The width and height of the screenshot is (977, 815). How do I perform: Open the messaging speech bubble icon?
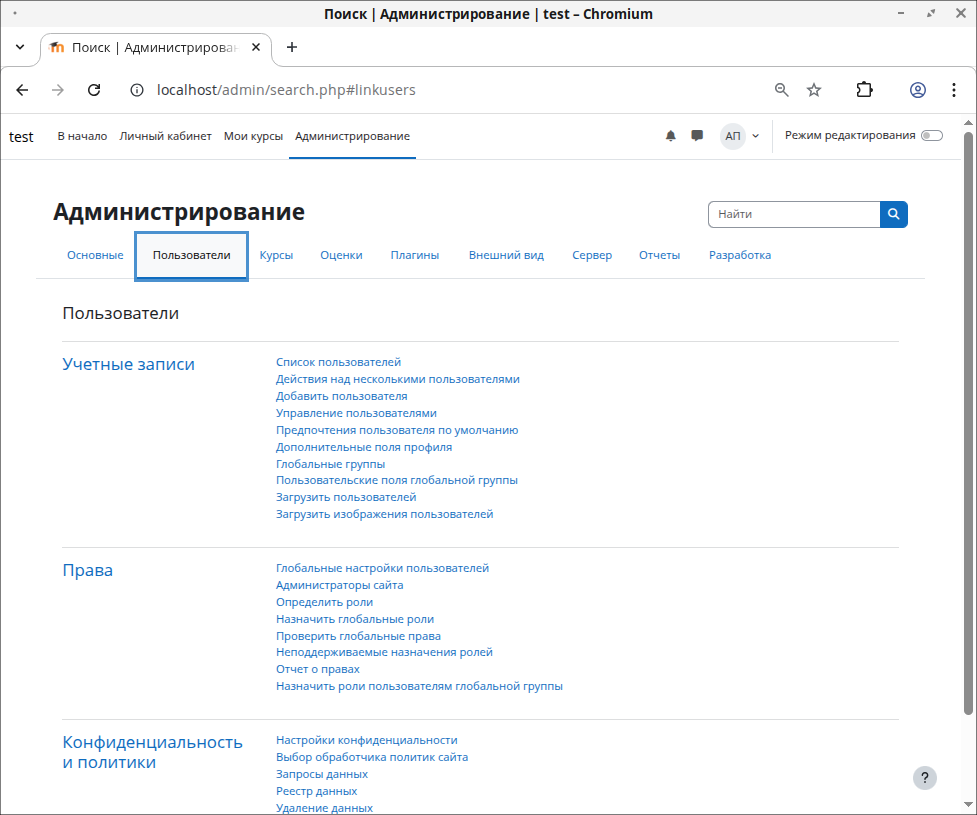click(x=697, y=136)
